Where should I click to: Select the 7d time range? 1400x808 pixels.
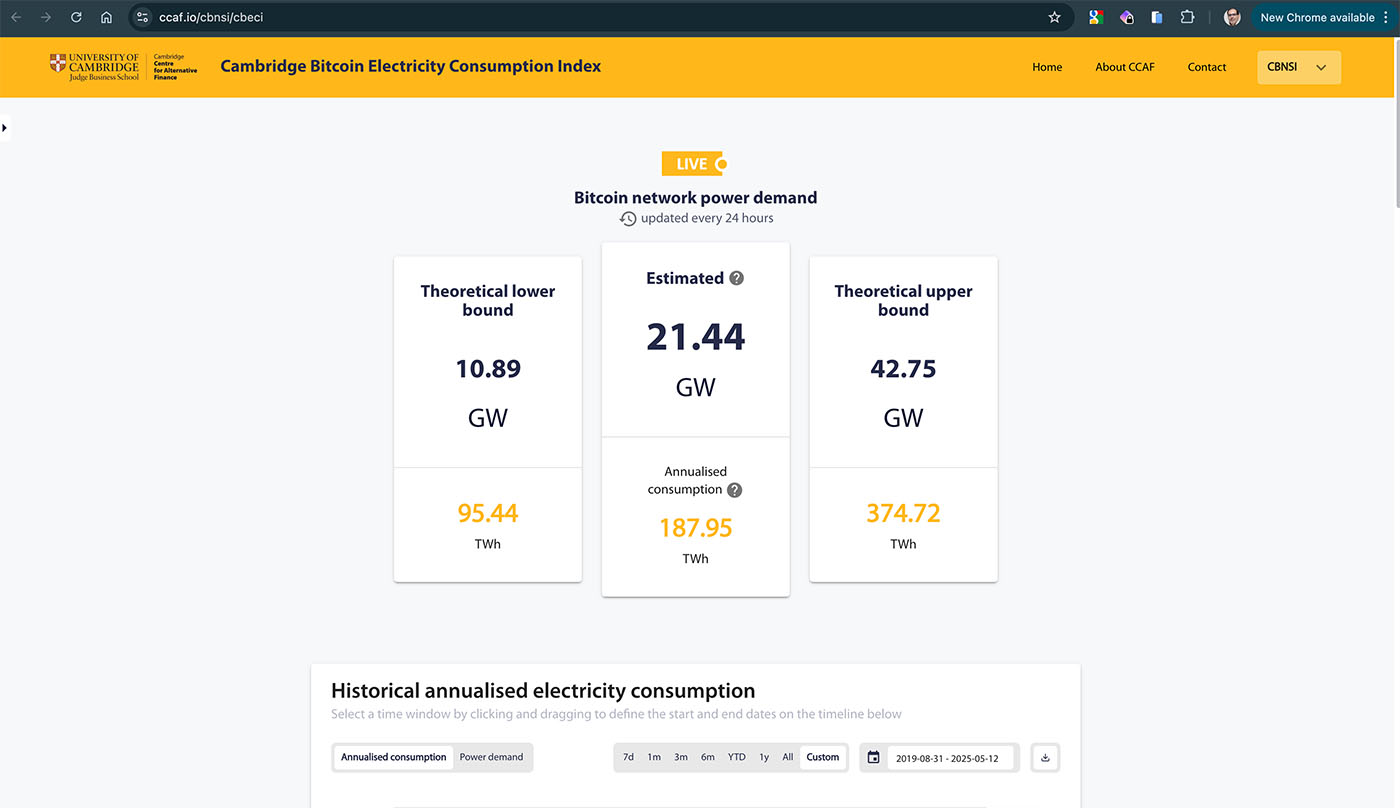click(x=628, y=757)
